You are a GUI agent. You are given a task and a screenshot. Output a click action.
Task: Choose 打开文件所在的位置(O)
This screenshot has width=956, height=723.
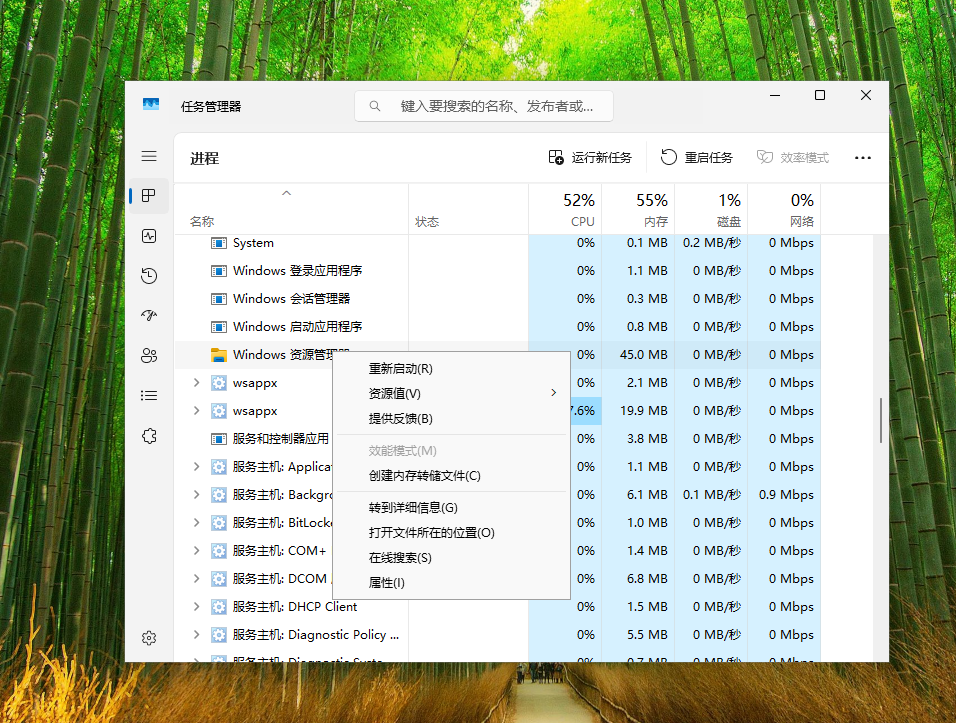coord(451,533)
